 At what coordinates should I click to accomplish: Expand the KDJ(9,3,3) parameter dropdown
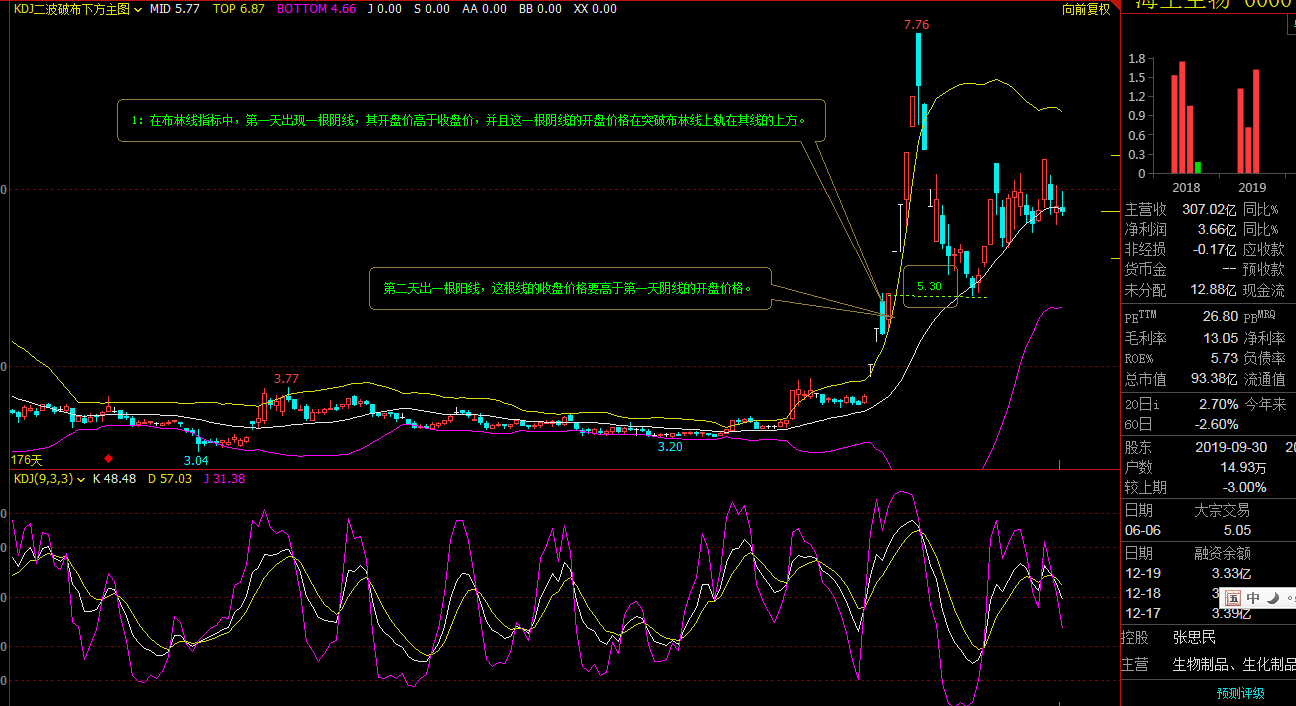point(81,479)
